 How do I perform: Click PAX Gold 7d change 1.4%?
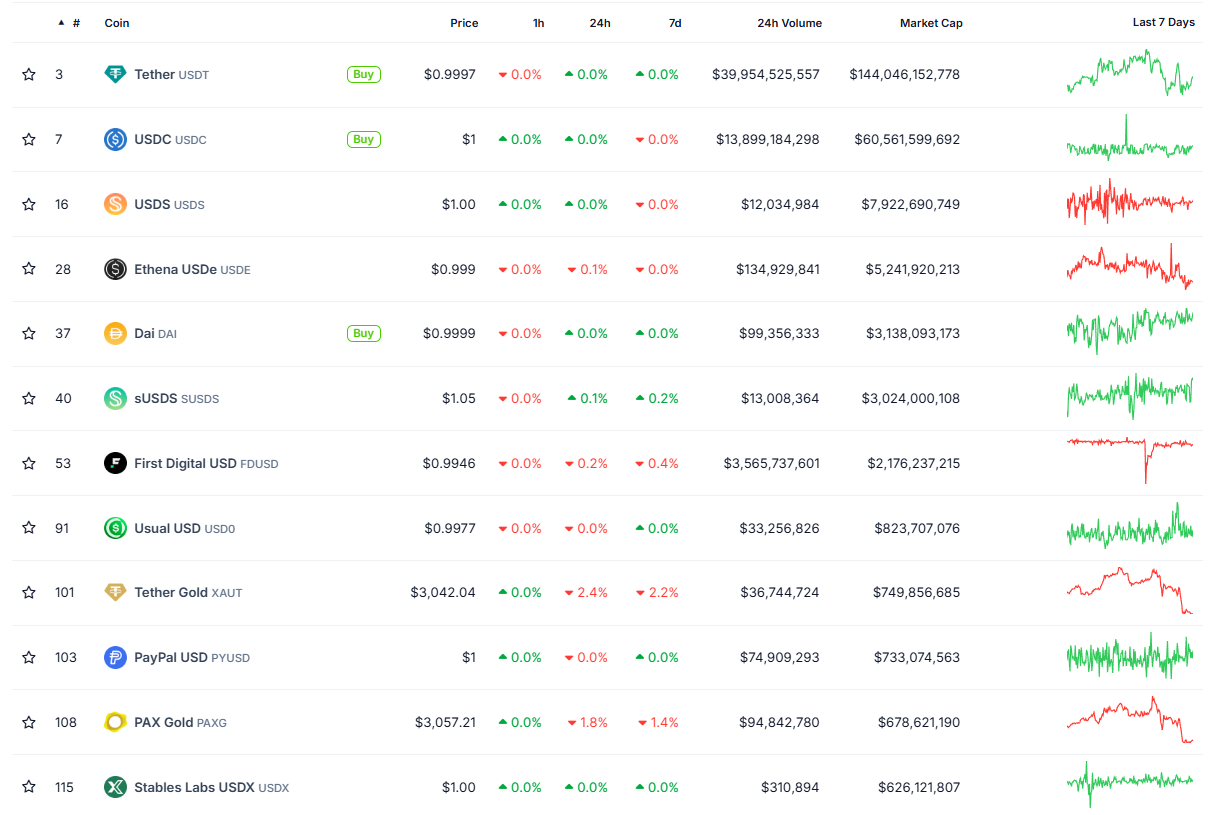pyautogui.click(x=658, y=722)
